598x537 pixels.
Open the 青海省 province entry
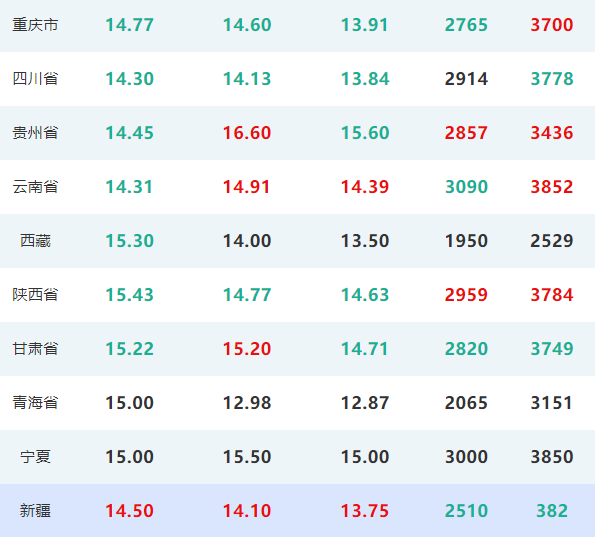35,403
